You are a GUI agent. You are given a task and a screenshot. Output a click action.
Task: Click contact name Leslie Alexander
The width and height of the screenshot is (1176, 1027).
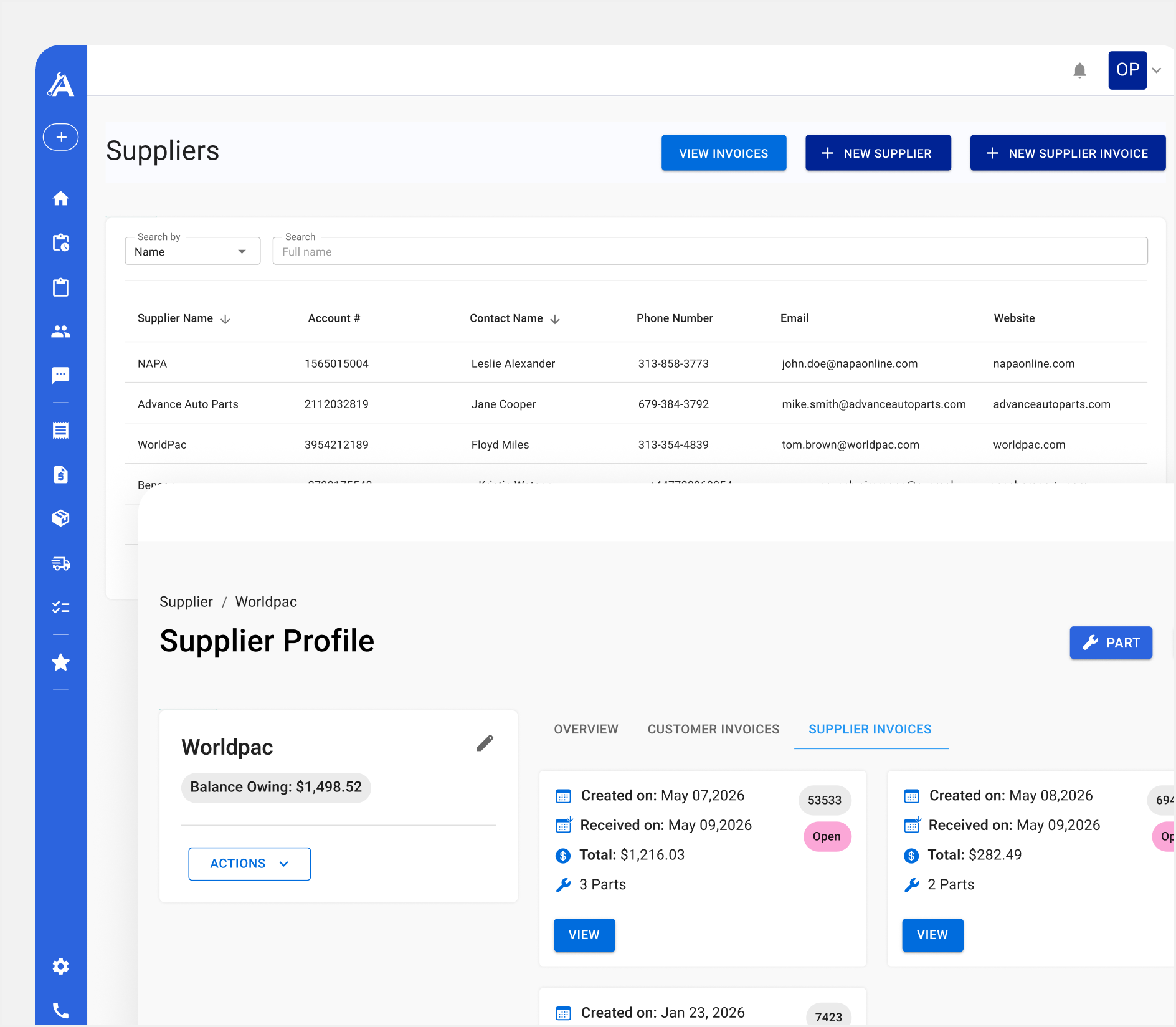(x=513, y=363)
